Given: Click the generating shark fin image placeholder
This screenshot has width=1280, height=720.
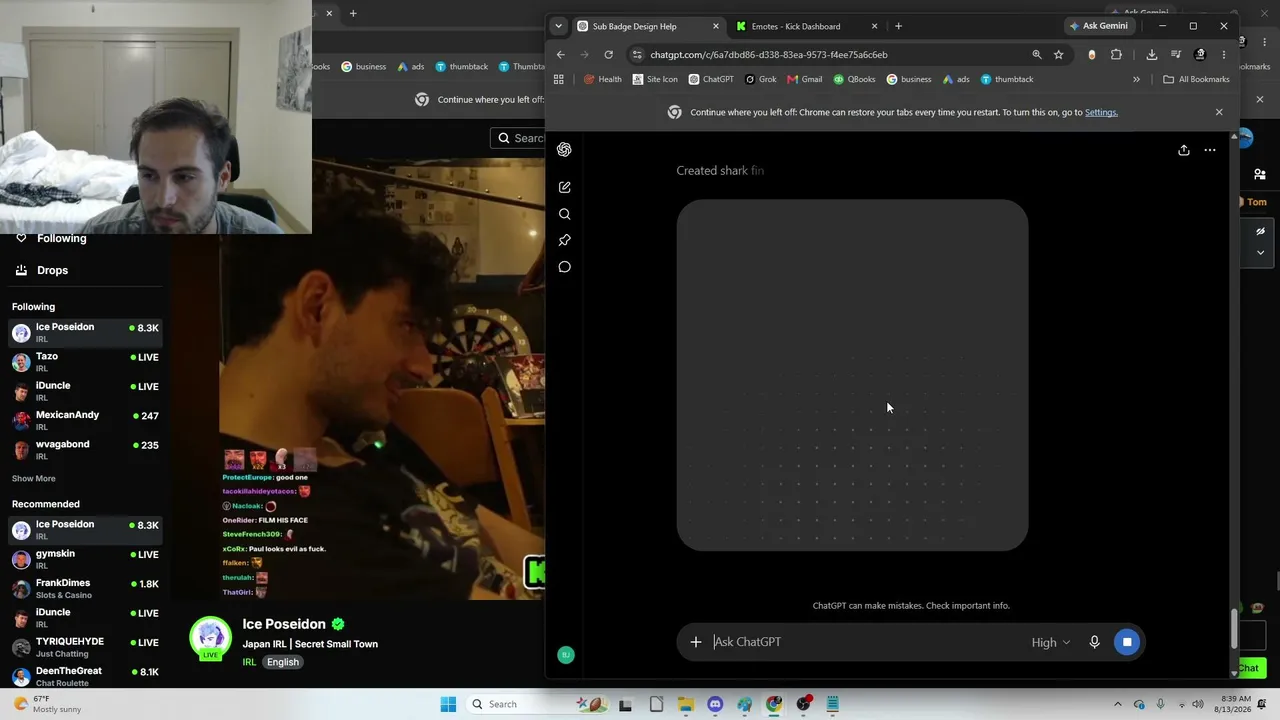Looking at the screenshot, I should (x=852, y=375).
